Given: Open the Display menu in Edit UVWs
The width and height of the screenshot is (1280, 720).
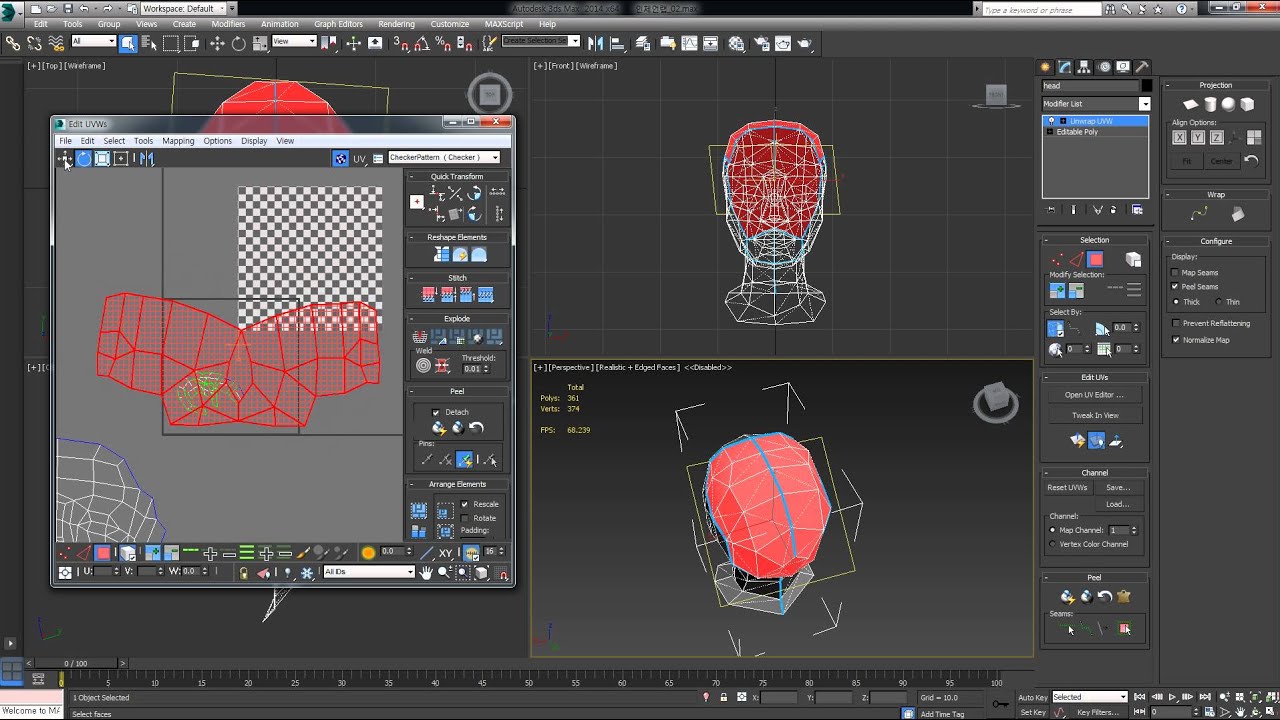Looking at the screenshot, I should tap(254, 141).
